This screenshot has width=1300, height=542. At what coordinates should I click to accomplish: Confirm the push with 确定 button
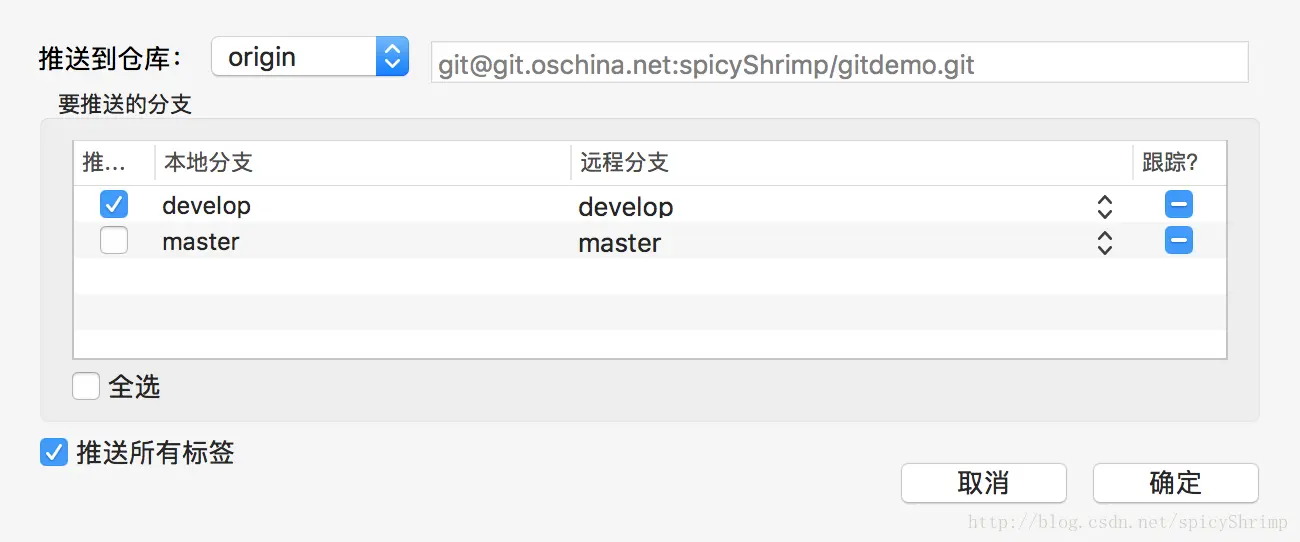[1175, 483]
